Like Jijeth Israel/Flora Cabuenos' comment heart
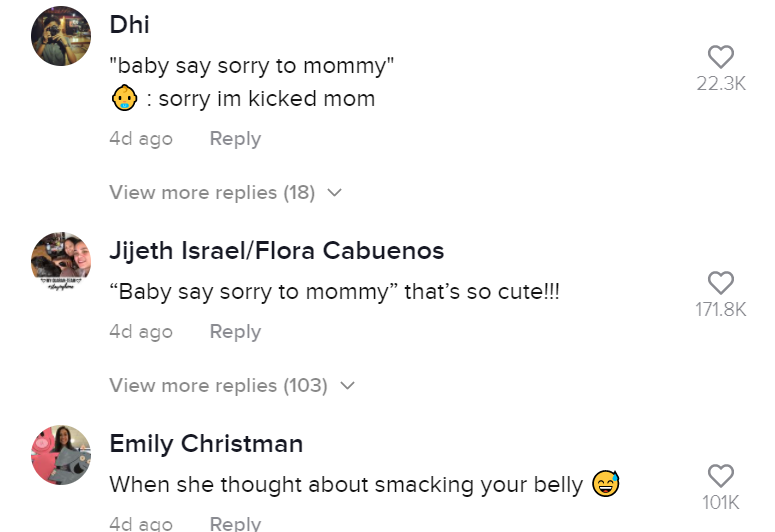 [720, 283]
